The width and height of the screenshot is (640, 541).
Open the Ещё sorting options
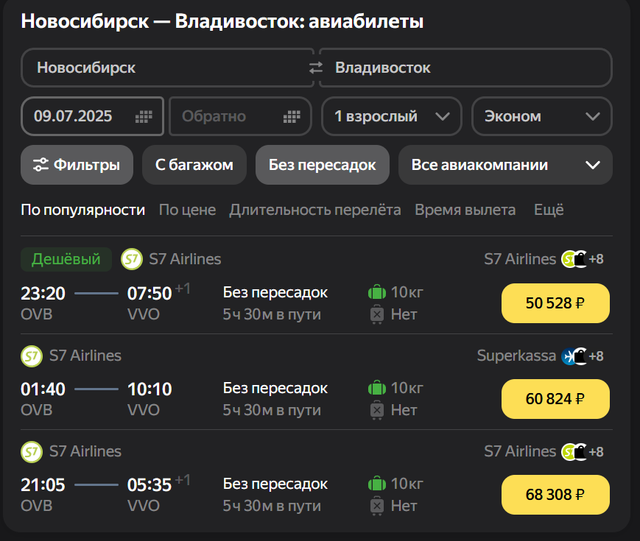click(x=549, y=210)
